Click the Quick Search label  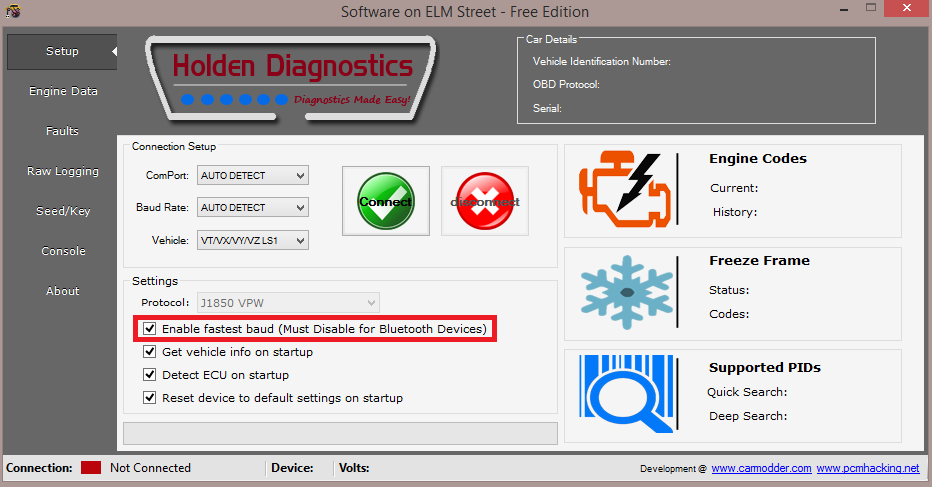click(x=747, y=392)
